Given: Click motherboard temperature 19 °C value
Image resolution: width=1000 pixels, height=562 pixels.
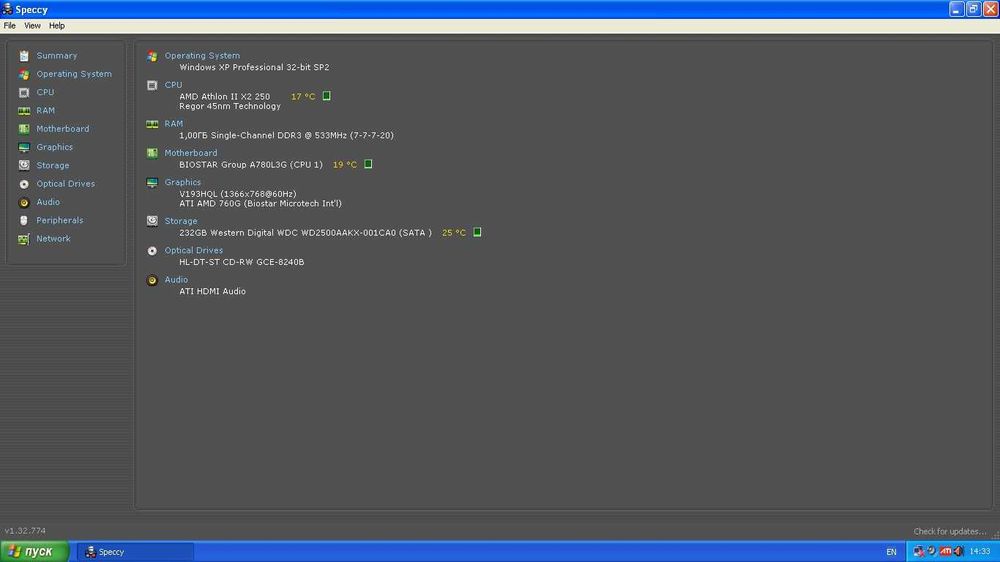Looking at the screenshot, I should coord(345,165).
